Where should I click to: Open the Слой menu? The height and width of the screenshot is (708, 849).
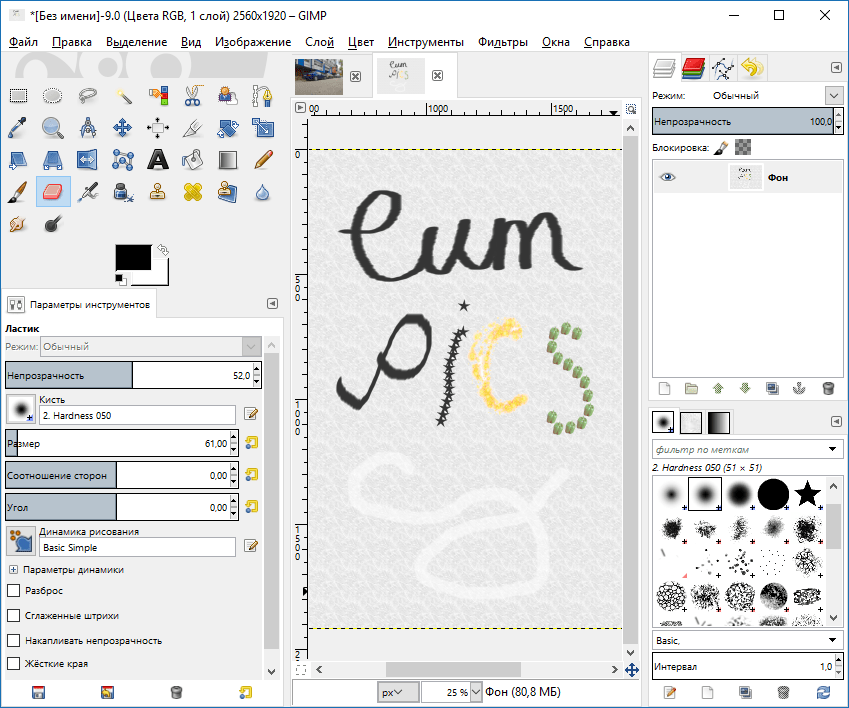click(x=319, y=42)
